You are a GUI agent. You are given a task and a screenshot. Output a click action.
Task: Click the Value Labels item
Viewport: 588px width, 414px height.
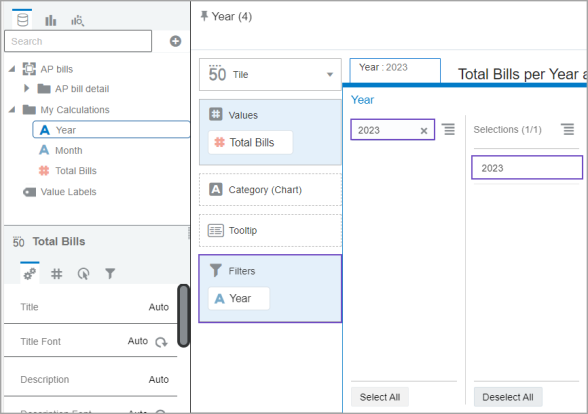pos(68,192)
